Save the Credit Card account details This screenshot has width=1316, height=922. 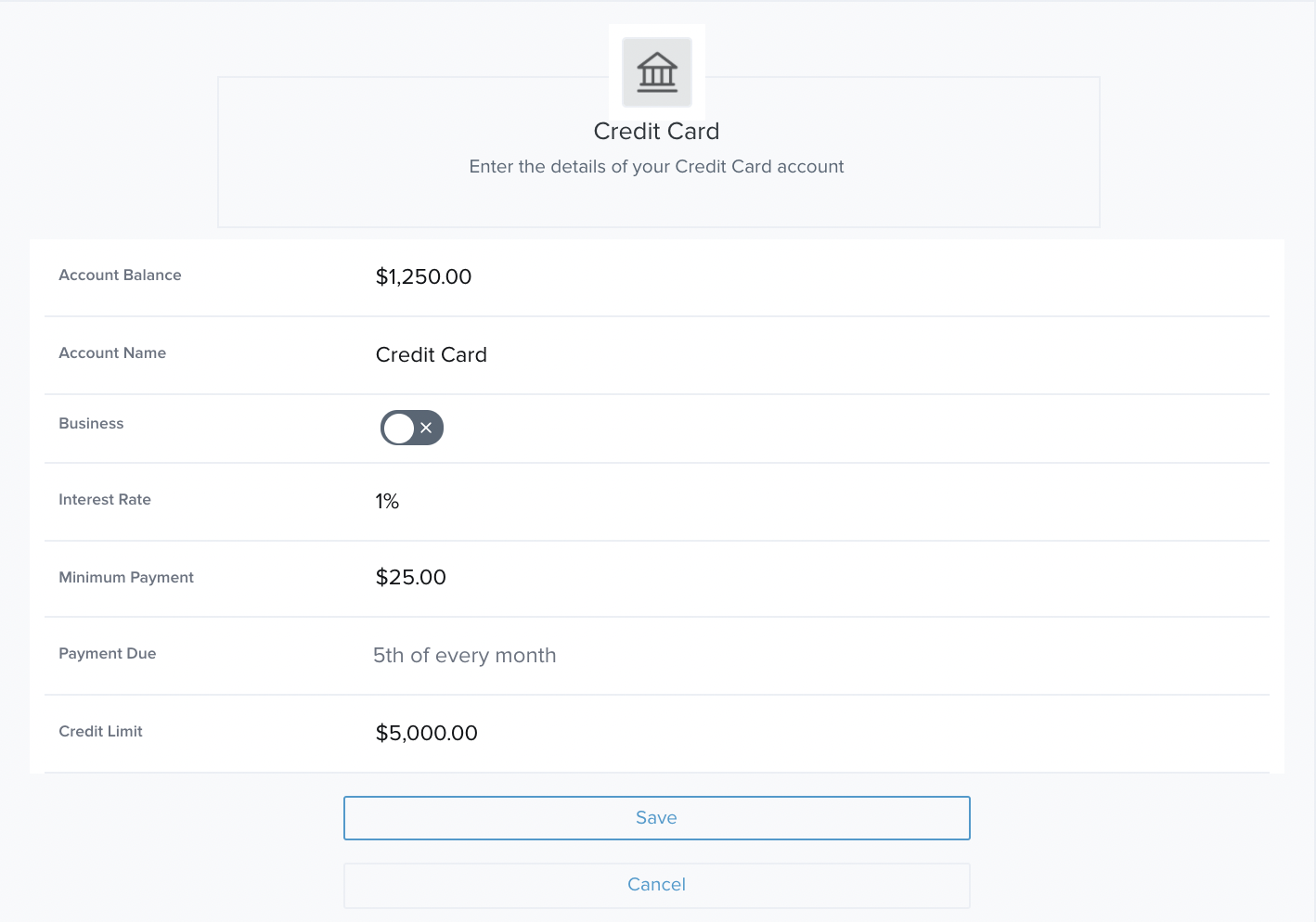[656, 818]
